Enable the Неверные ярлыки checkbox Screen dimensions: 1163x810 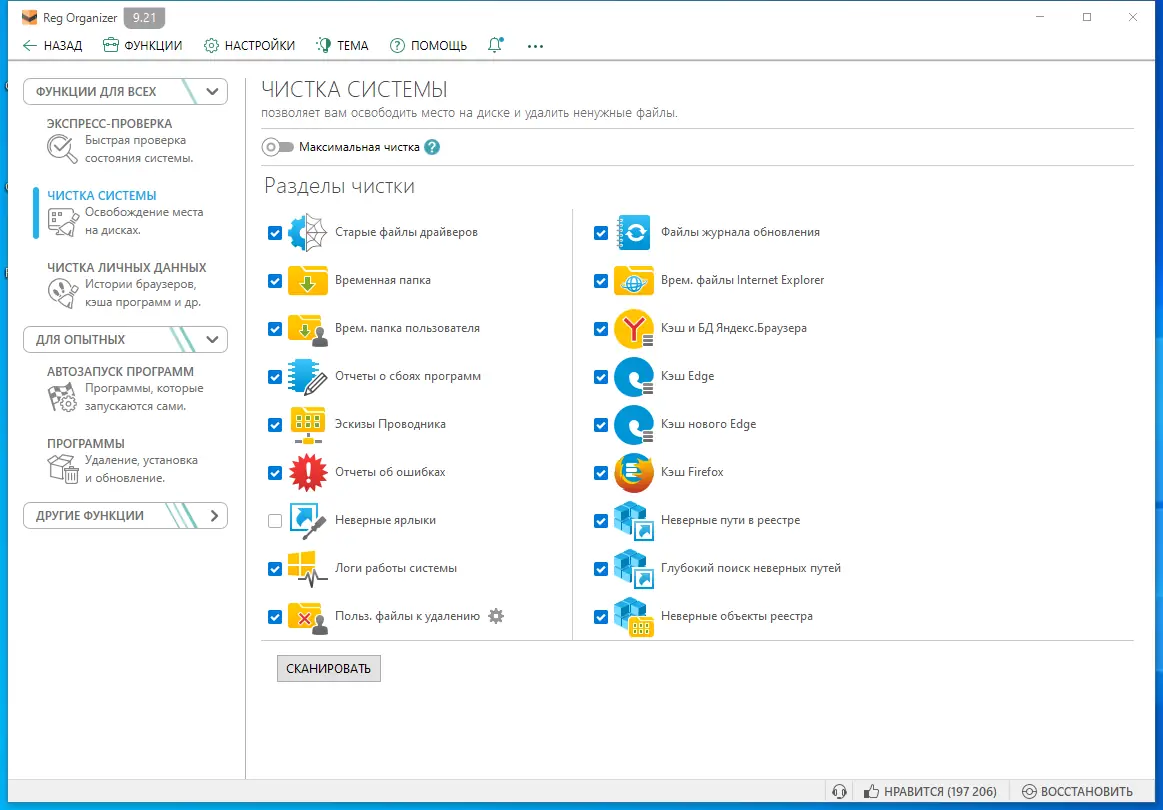coord(275,521)
